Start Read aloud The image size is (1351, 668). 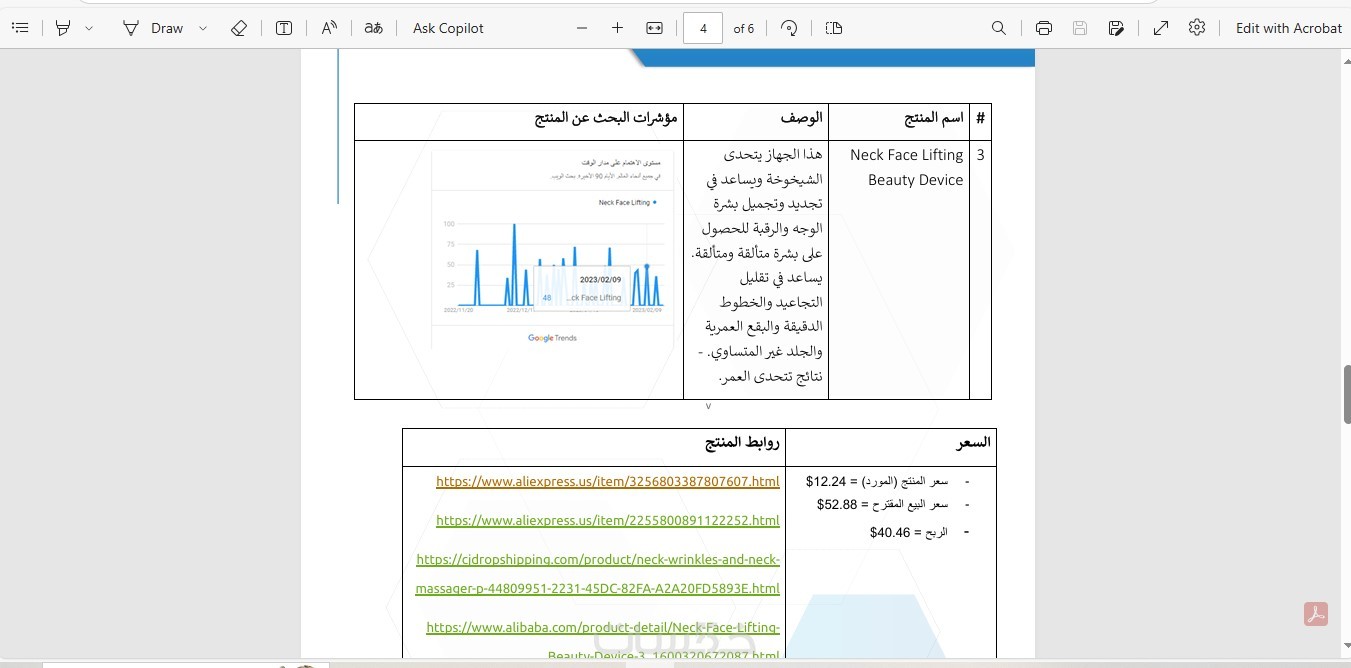329,28
